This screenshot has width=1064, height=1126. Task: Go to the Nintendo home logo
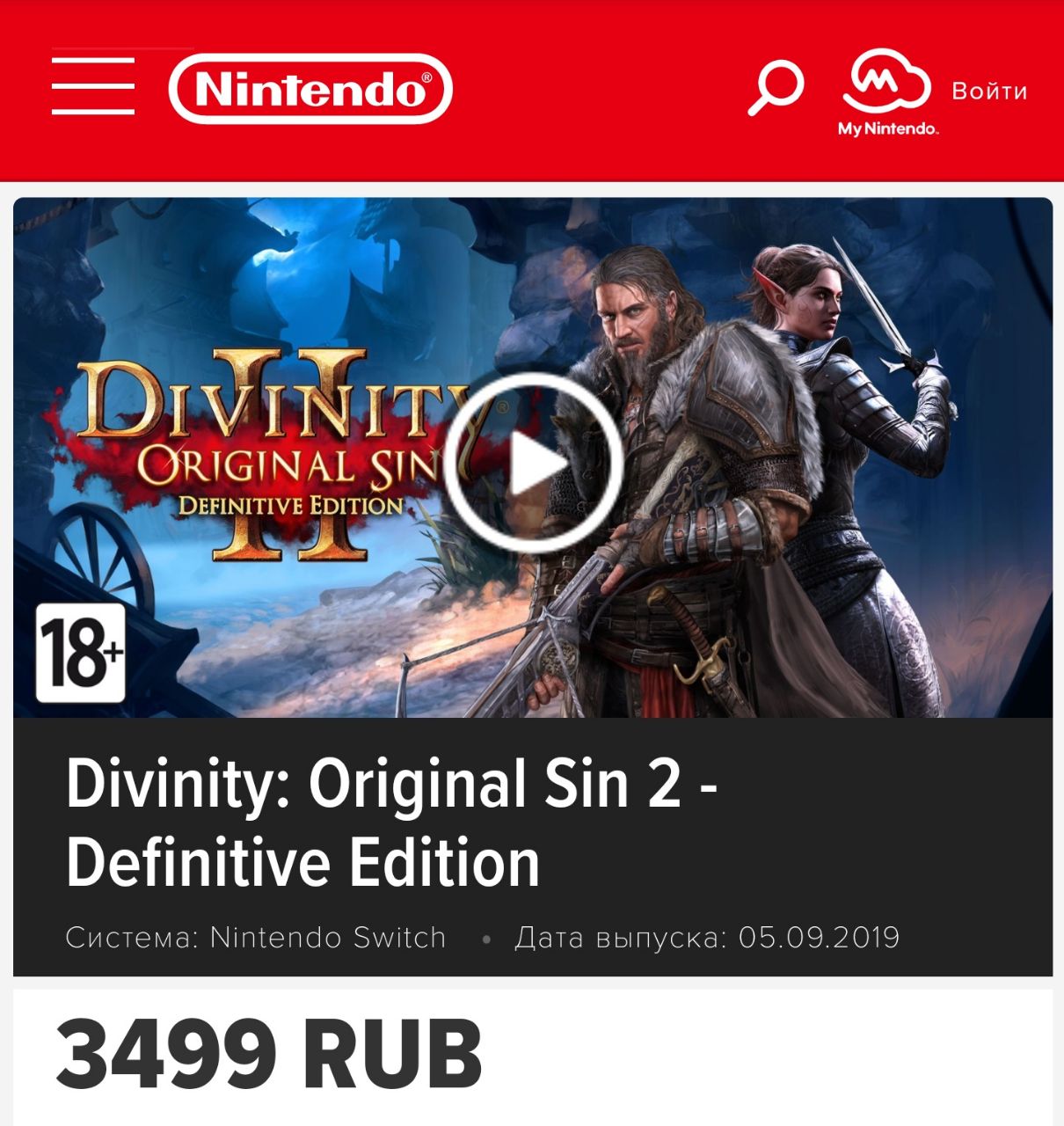pyautogui.click(x=310, y=88)
